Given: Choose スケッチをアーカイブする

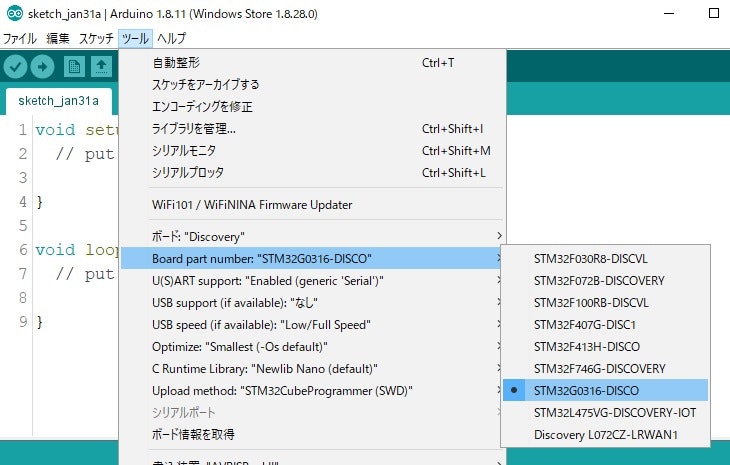Looking at the screenshot, I should point(313,84).
